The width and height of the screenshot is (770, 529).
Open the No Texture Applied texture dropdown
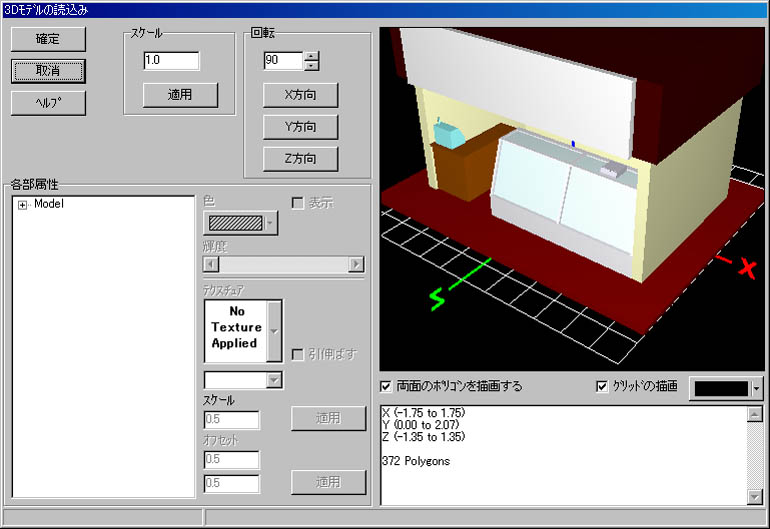(274, 331)
